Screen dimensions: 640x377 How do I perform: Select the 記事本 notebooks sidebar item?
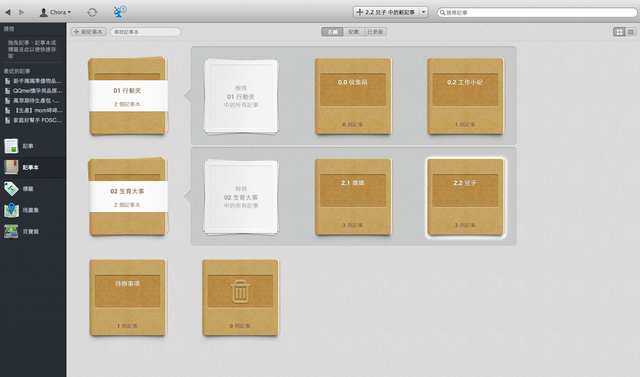(33, 167)
